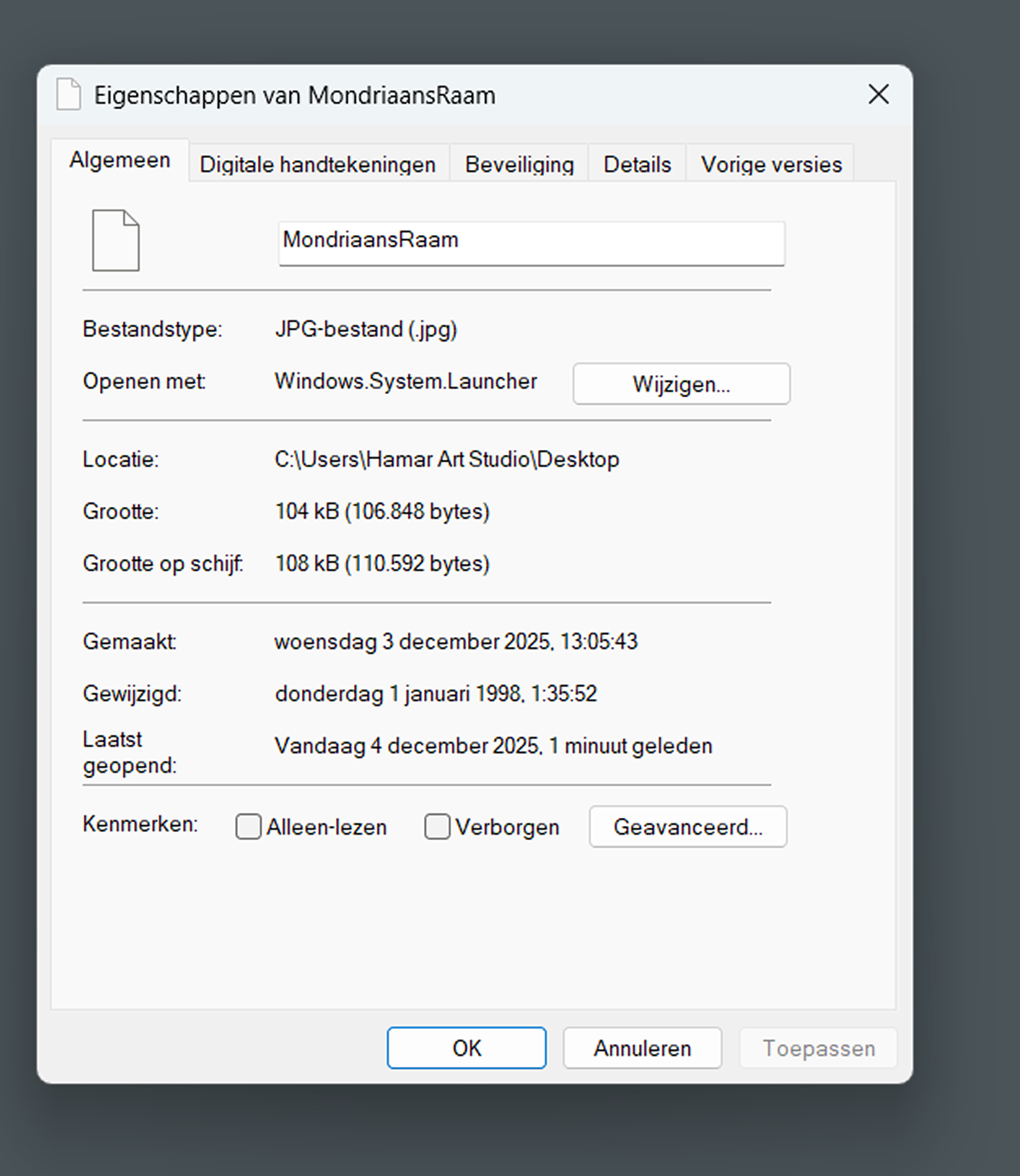This screenshot has width=1020, height=1176.
Task: Click the Toepassen button
Action: tap(818, 1048)
